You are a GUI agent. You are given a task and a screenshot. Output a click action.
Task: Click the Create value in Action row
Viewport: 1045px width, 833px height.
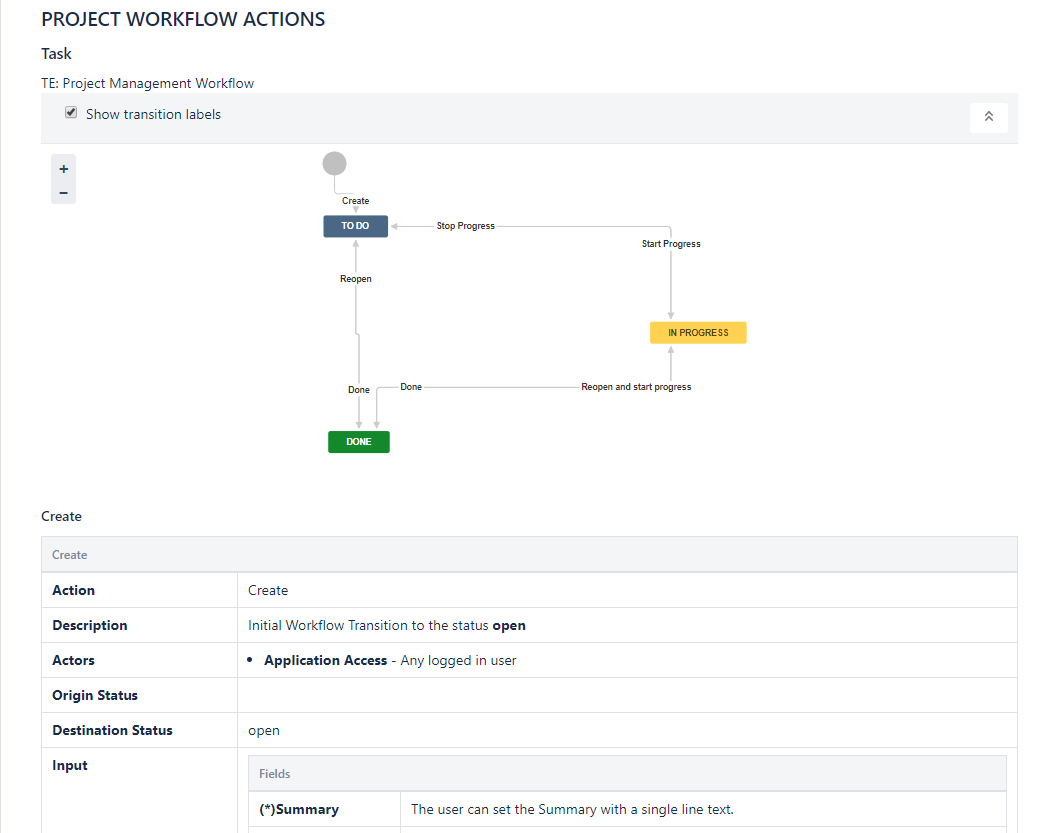click(268, 590)
